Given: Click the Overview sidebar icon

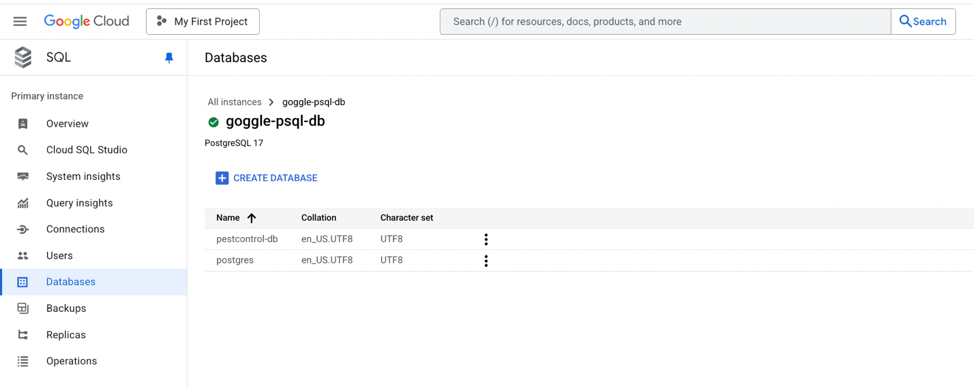Looking at the screenshot, I should click(23, 124).
